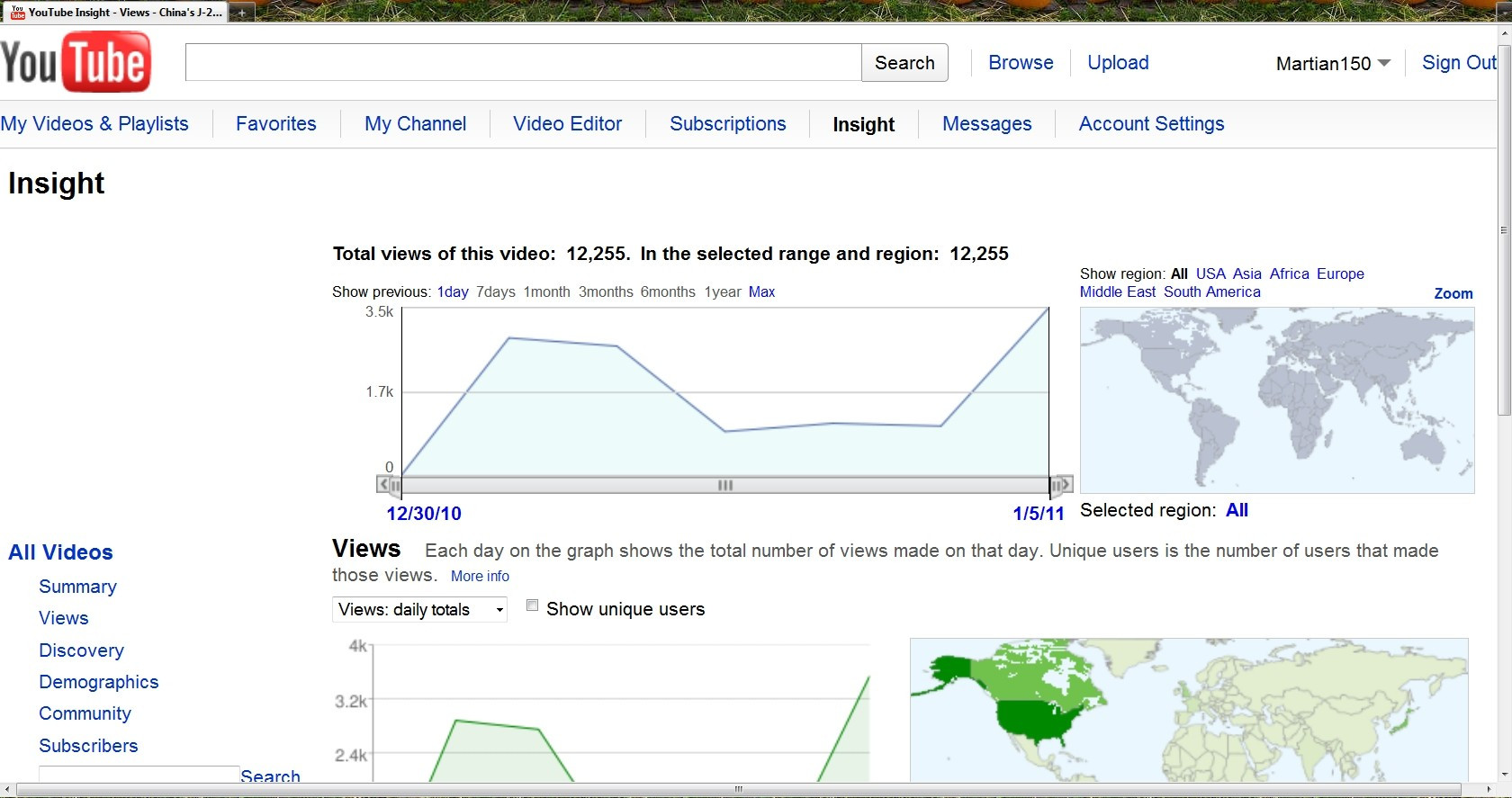The width and height of the screenshot is (1512, 798).
Task: Filter region to South America
Action: pos(1212,292)
